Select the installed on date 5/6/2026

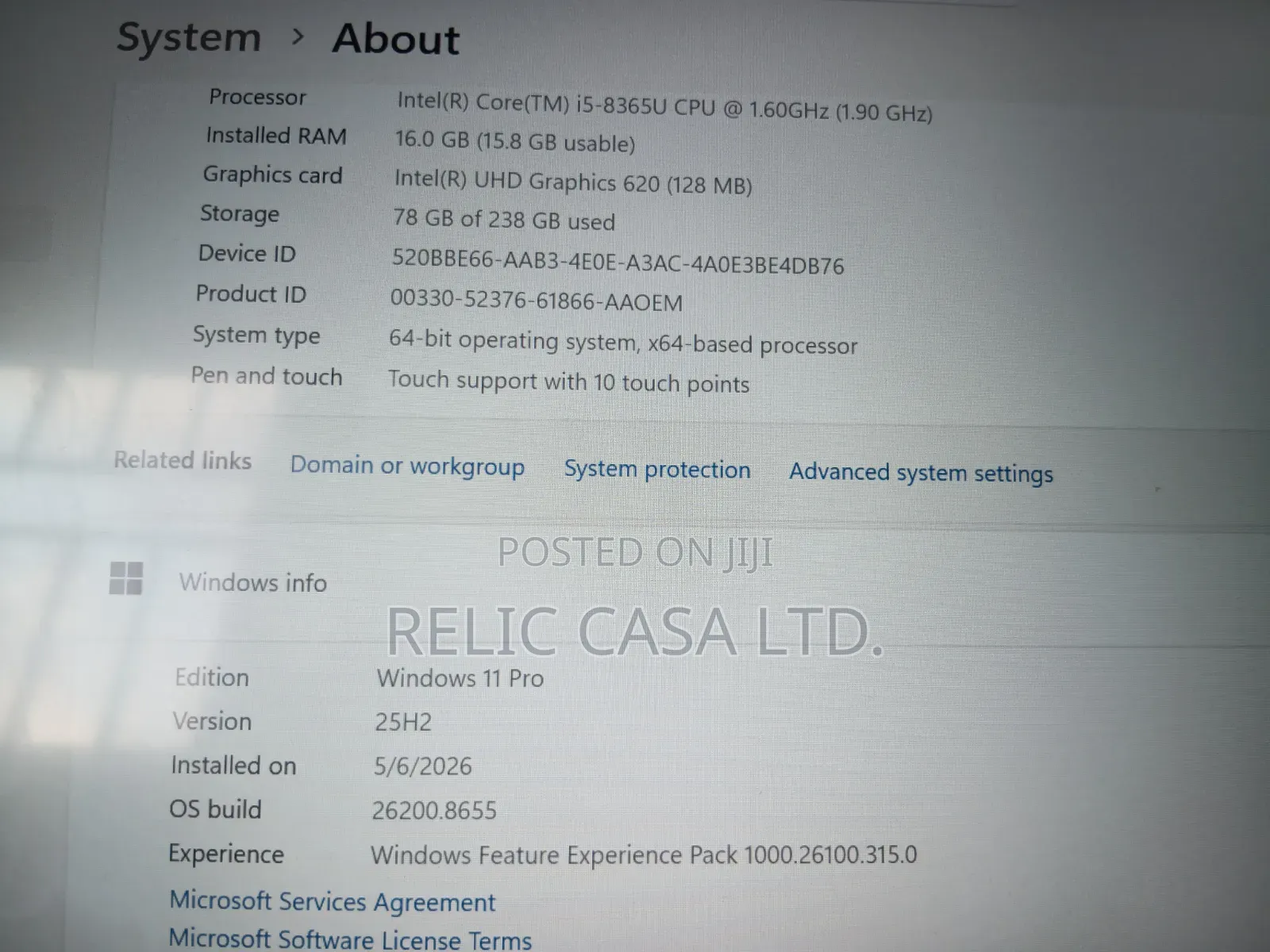pyautogui.click(x=423, y=766)
